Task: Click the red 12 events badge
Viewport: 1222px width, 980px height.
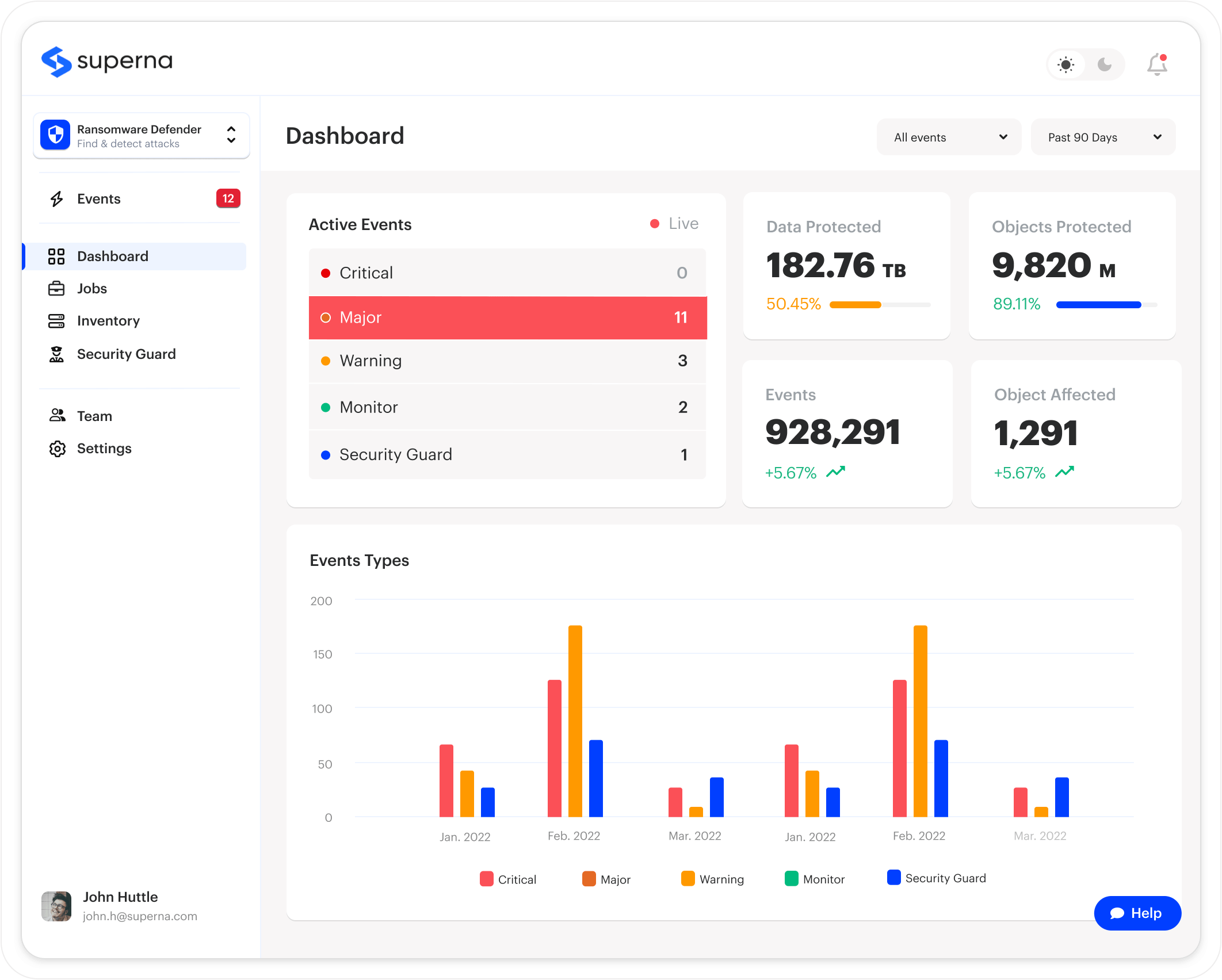Action: tap(228, 198)
